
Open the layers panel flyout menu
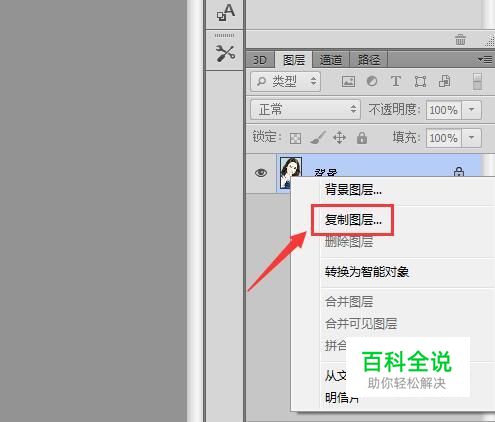coord(485,60)
